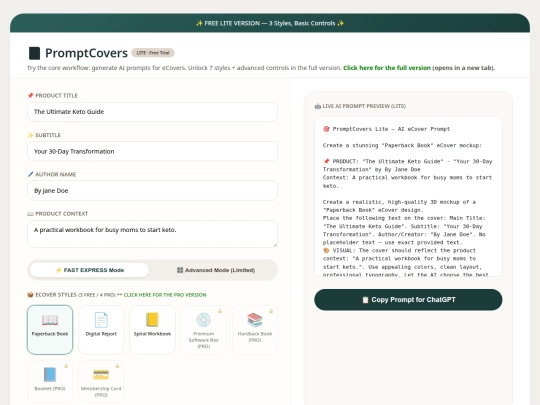Click the package icon beside ECOVER STYLES

pos(30,295)
